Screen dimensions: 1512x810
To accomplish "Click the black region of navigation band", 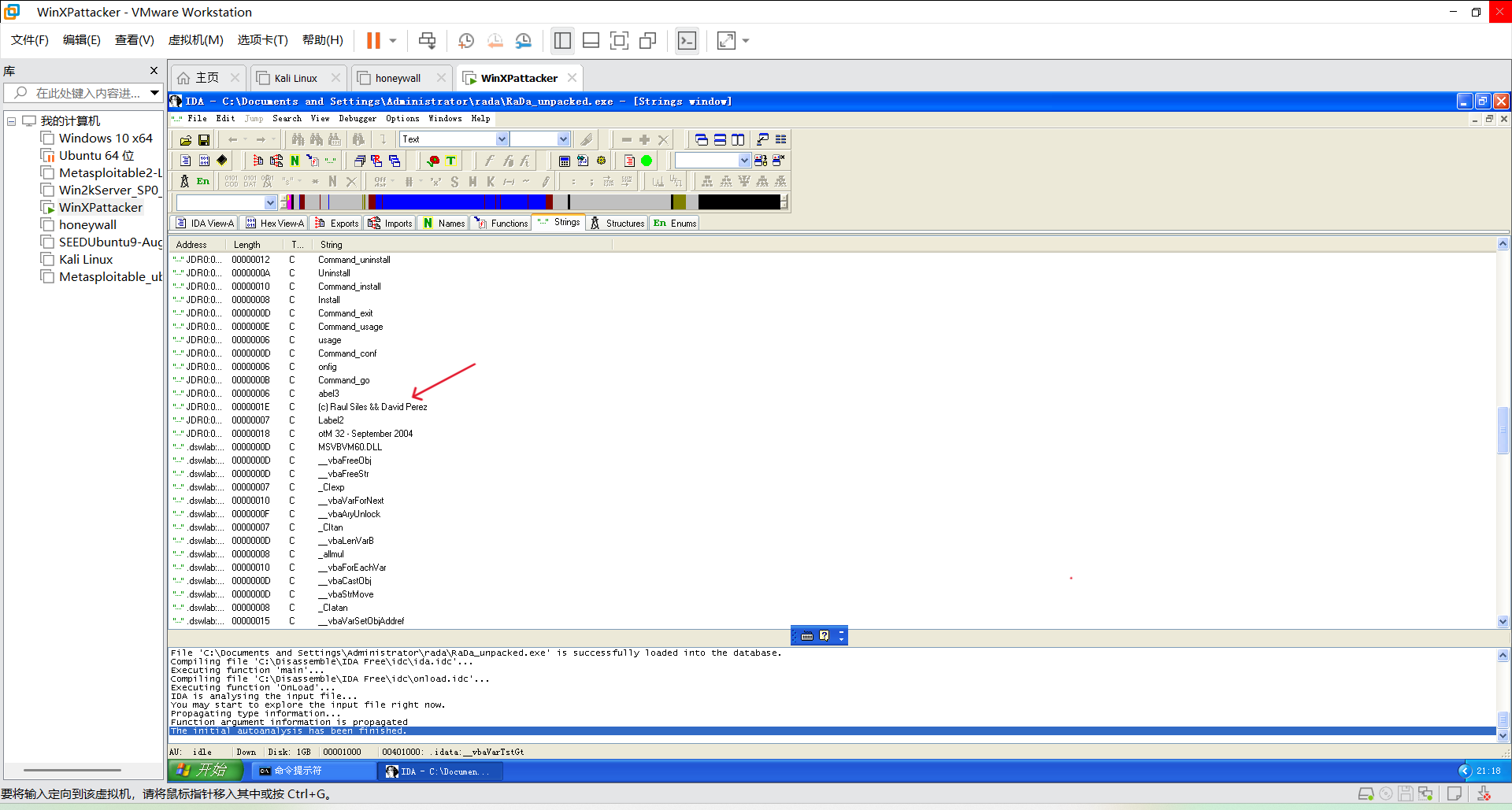I will pyautogui.click(x=739, y=202).
